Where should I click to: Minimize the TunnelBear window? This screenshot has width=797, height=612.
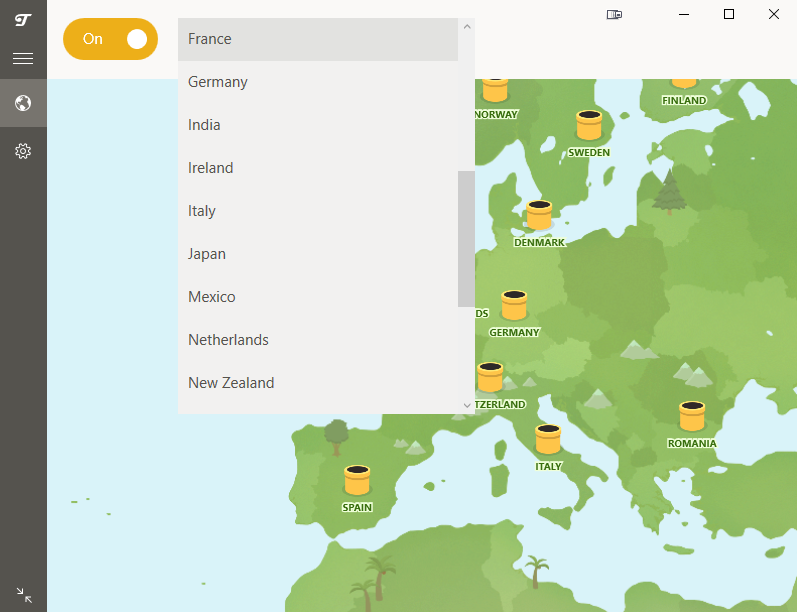(x=684, y=14)
